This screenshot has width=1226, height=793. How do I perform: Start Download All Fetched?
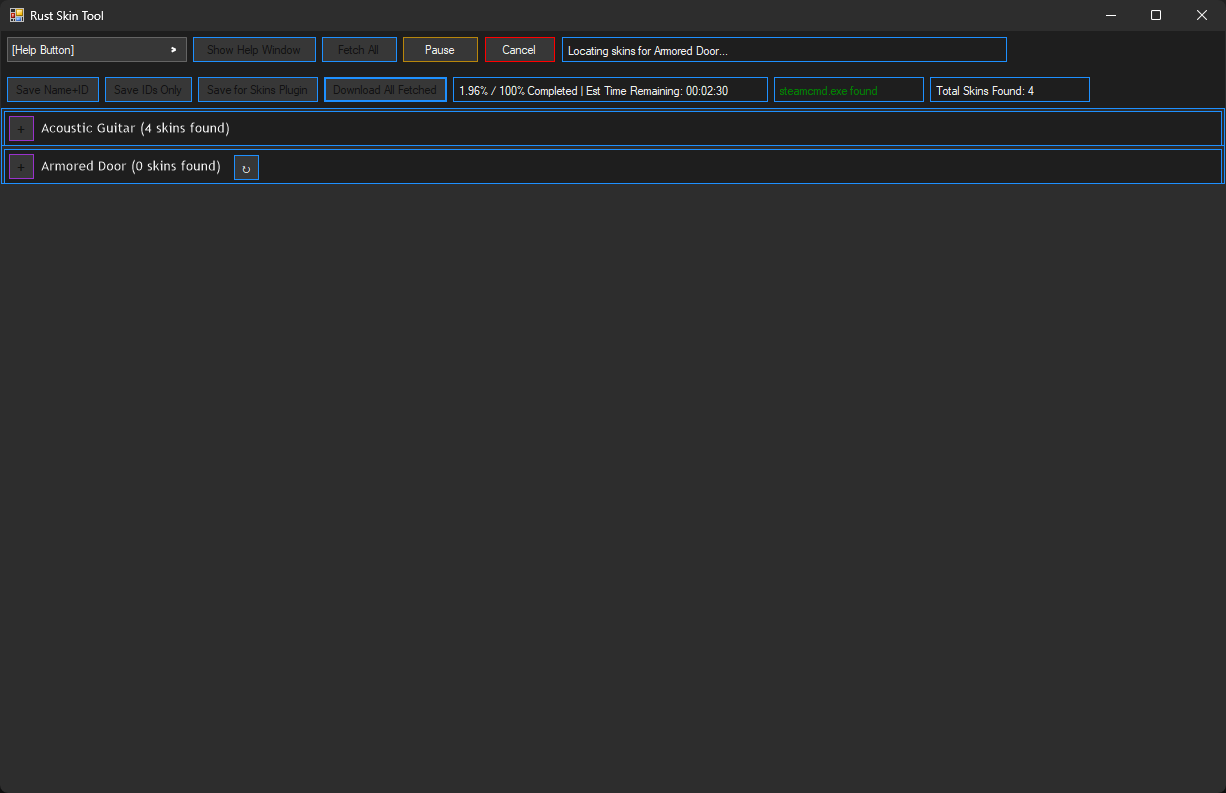[x=385, y=89]
